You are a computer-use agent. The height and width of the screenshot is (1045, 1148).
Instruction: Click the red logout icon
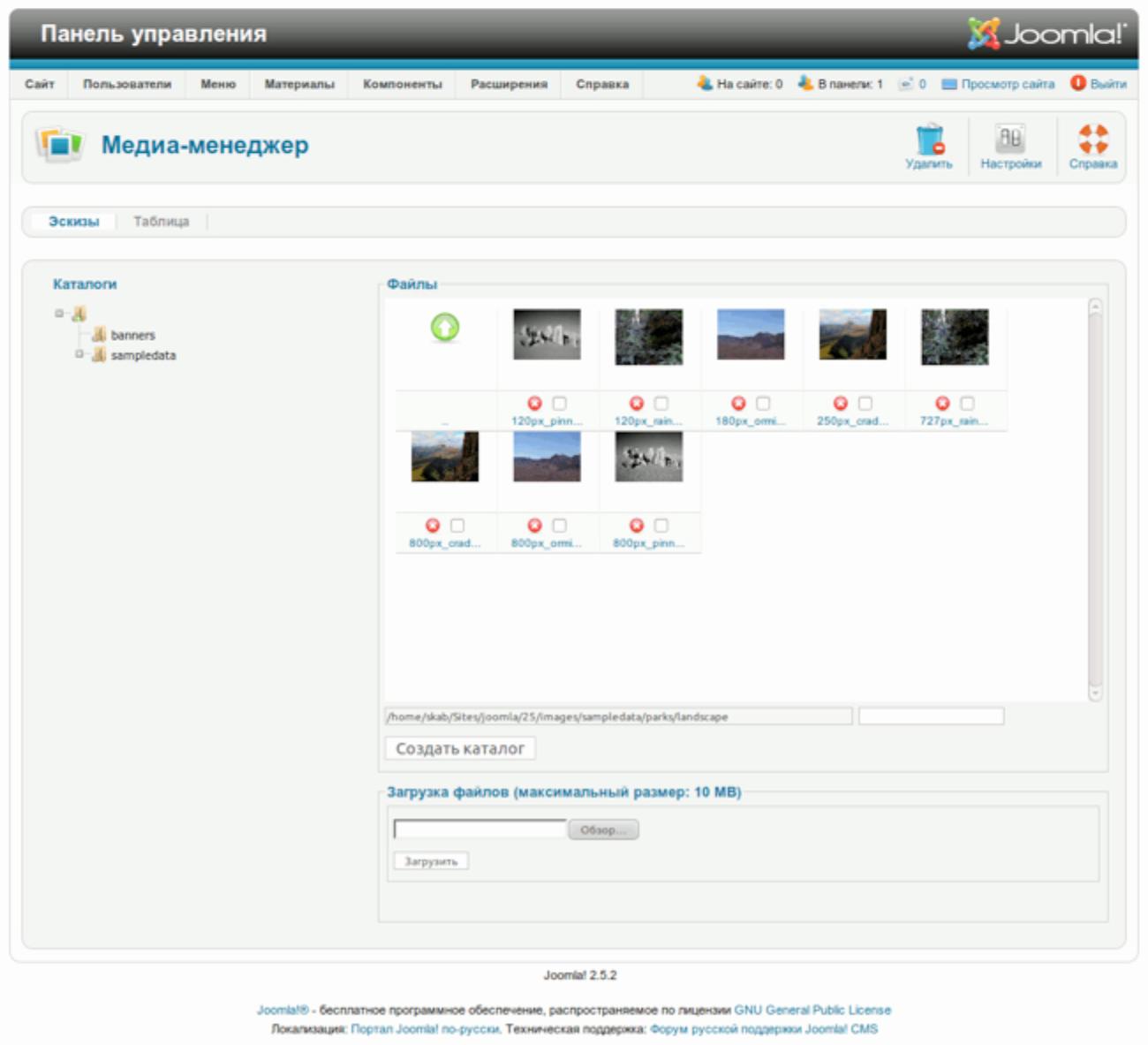(x=1078, y=83)
